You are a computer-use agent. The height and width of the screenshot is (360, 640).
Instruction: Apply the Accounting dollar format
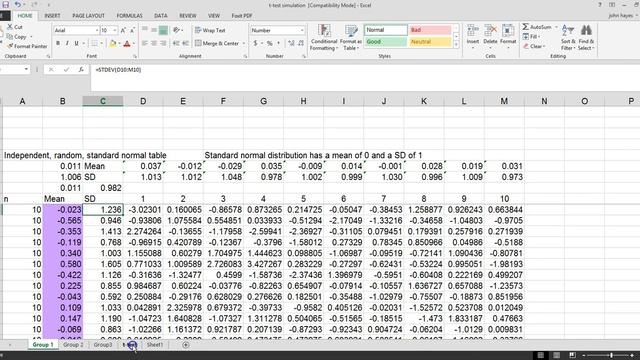pyautogui.click(x=256, y=43)
